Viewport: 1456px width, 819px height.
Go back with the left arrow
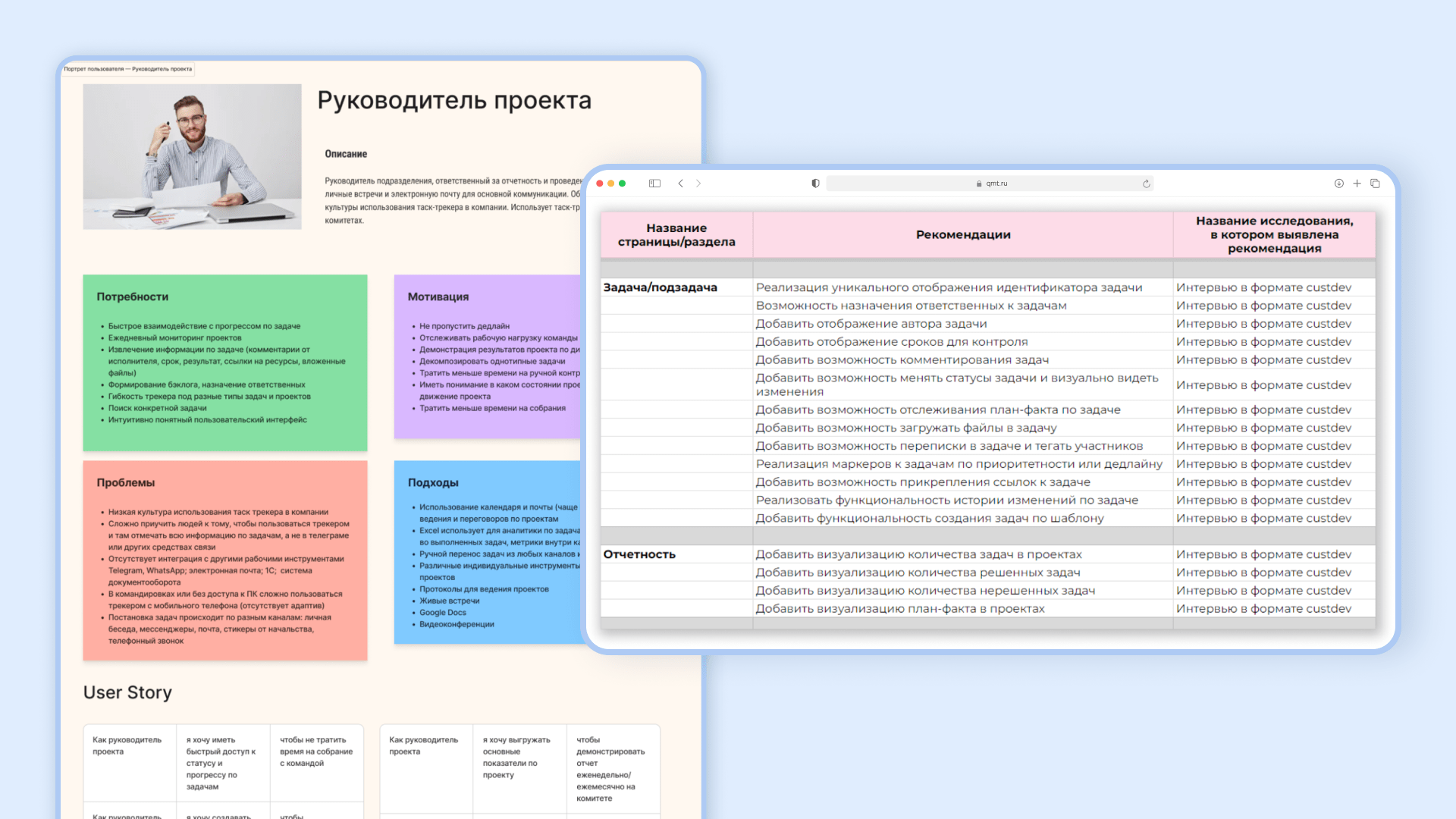click(x=680, y=184)
